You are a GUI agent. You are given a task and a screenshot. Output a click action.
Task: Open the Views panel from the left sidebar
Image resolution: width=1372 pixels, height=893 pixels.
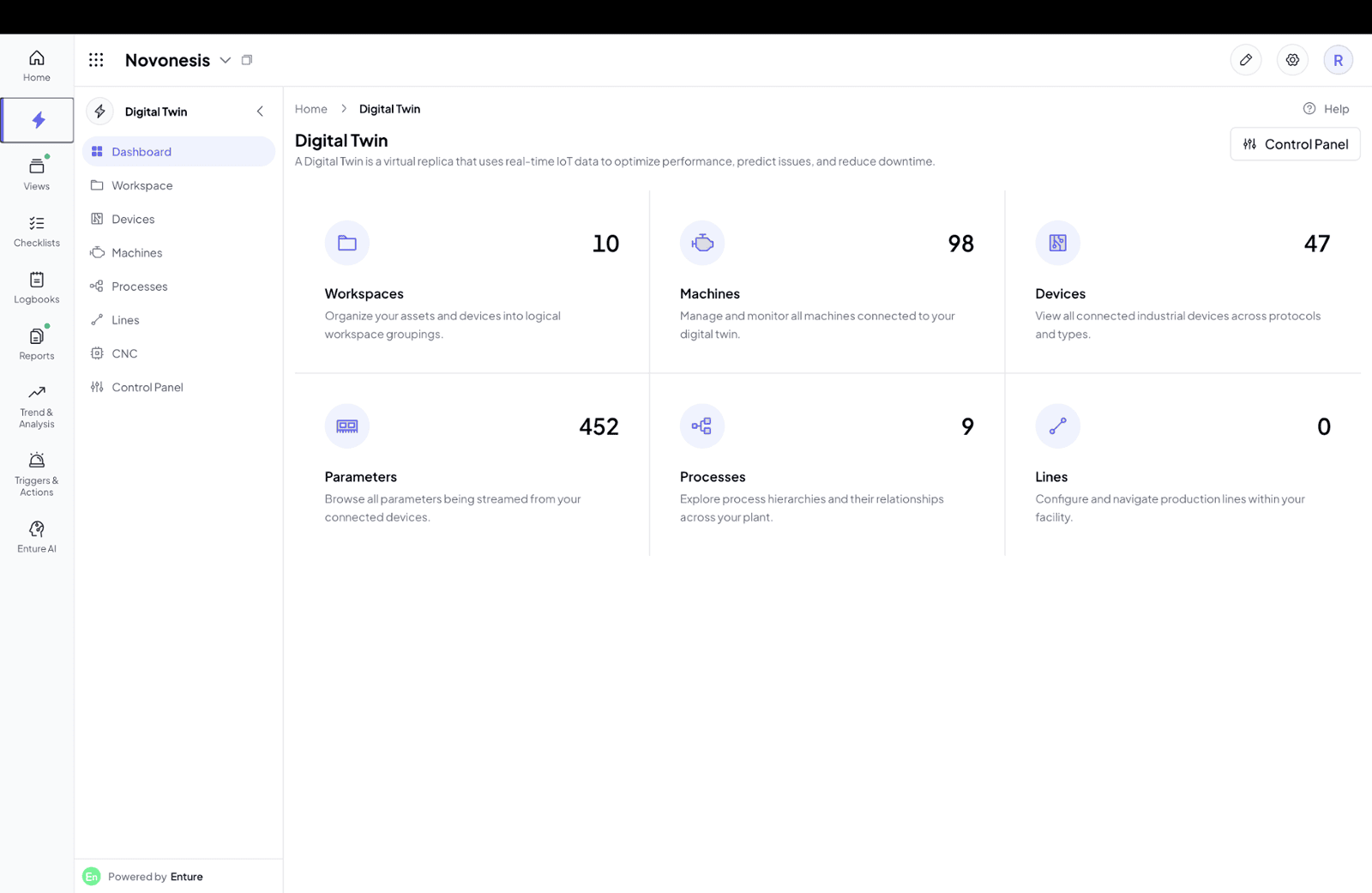[36, 173]
